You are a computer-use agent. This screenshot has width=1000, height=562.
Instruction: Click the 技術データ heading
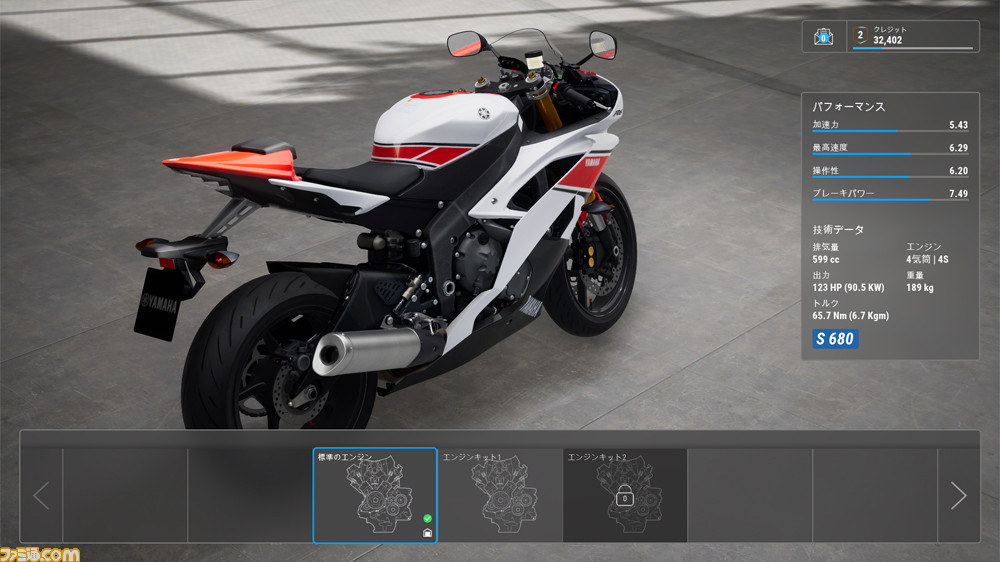[838, 230]
